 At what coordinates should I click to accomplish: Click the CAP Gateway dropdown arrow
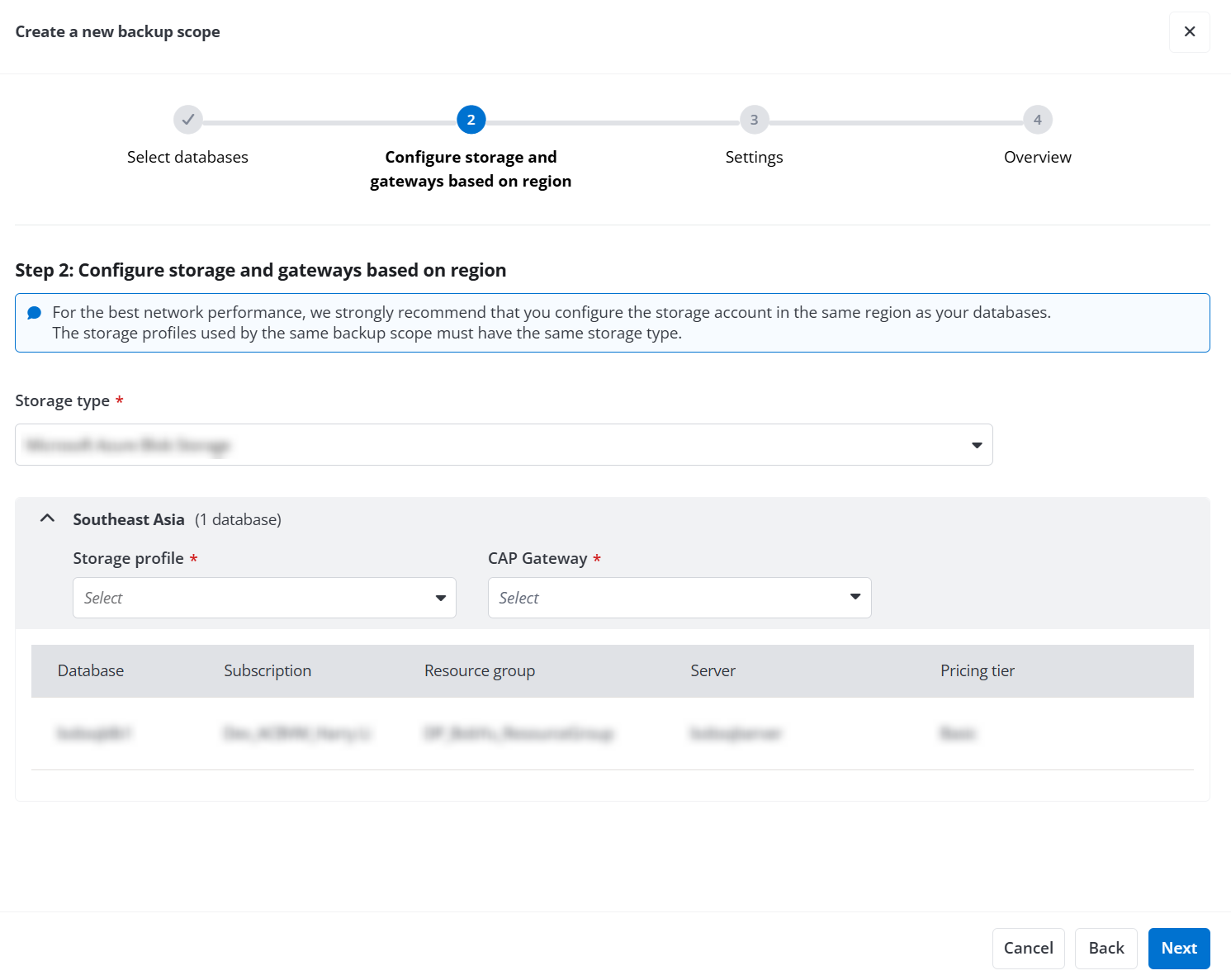point(855,597)
